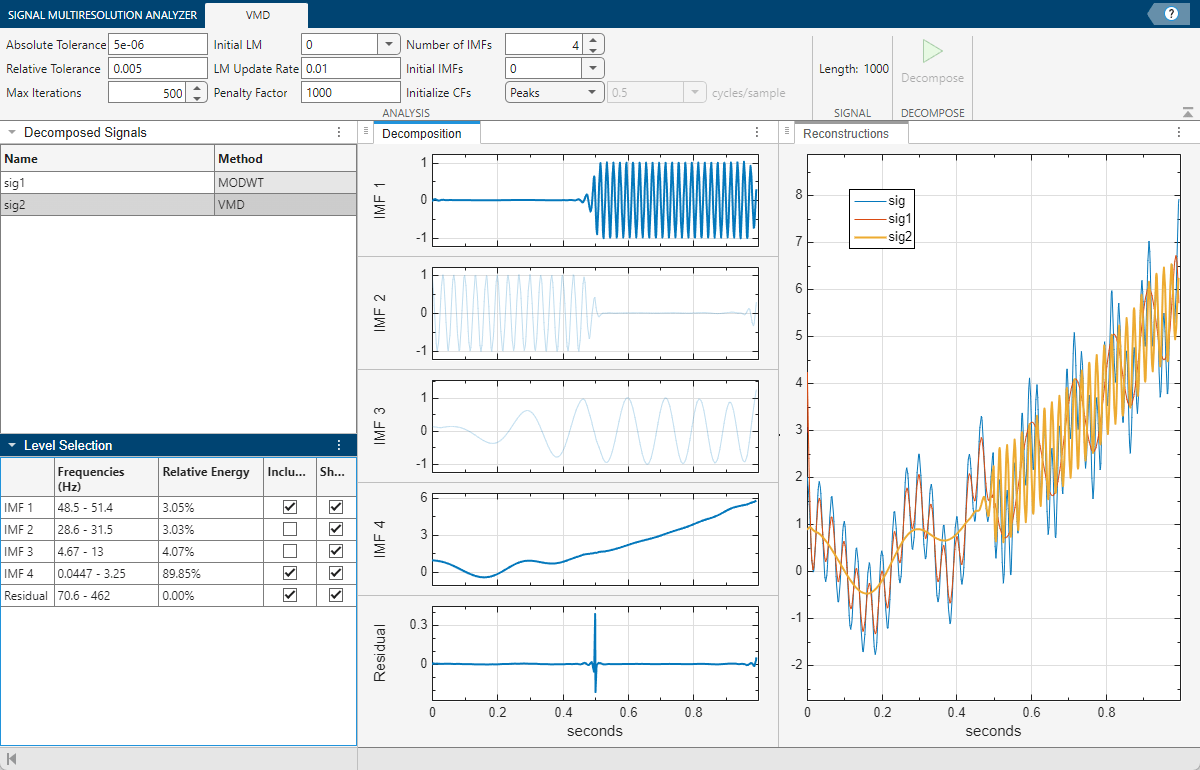The image size is (1200, 770).
Task: Increment the Number of IMFs stepper
Action: [x=593, y=40]
